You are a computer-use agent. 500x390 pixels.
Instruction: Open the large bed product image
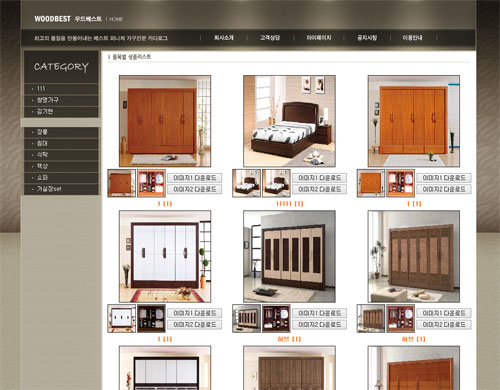289,121
